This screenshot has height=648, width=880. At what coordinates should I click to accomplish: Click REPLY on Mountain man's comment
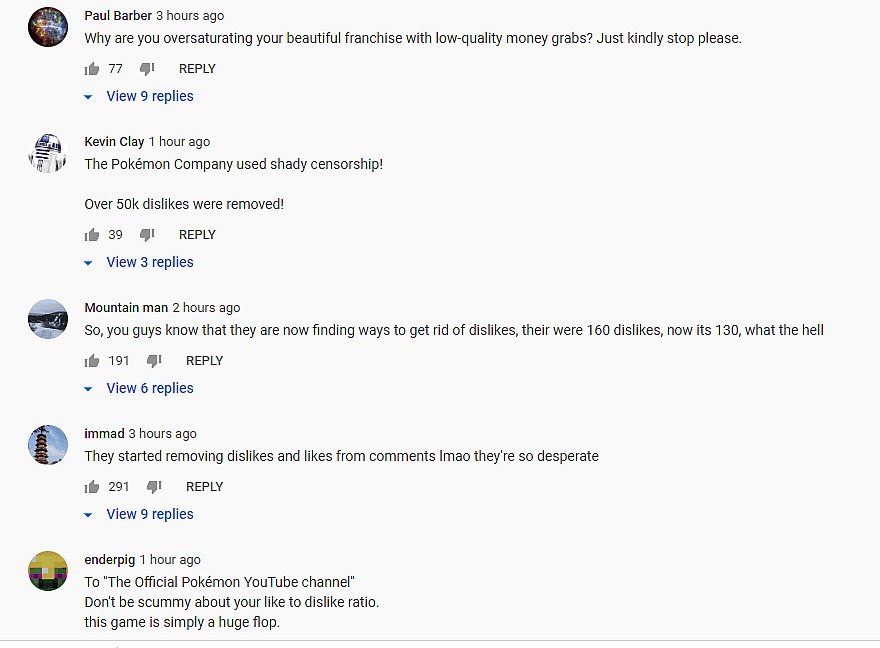(204, 360)
